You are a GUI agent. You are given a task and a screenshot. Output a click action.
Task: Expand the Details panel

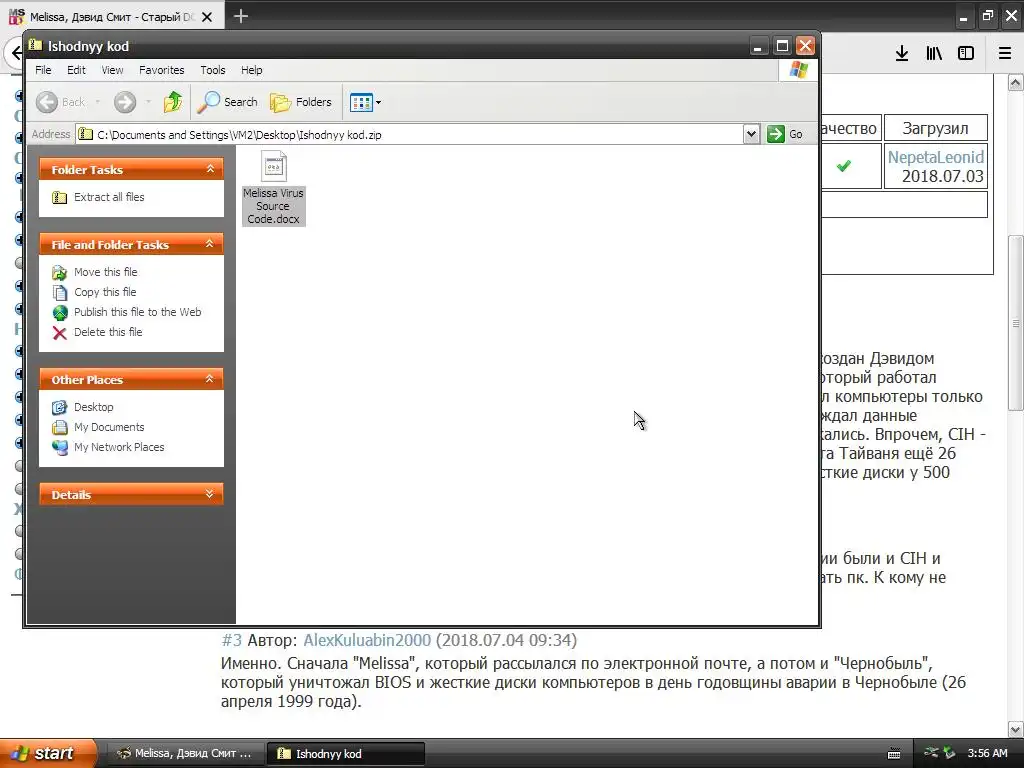coord(210,494)
